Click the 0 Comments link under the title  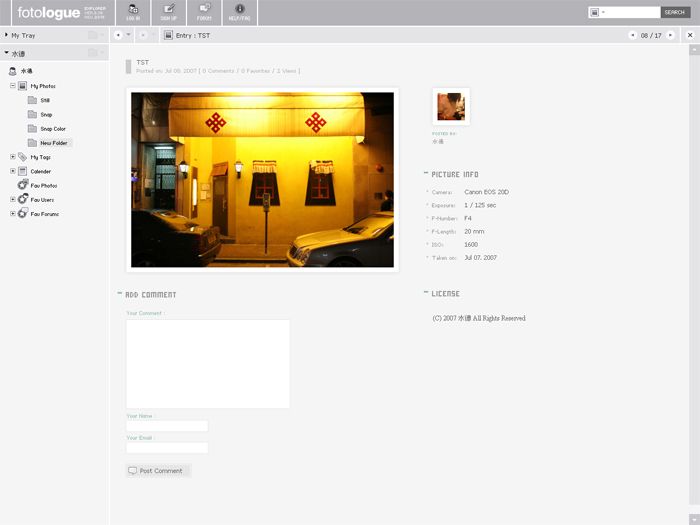(x=219, y=71)
